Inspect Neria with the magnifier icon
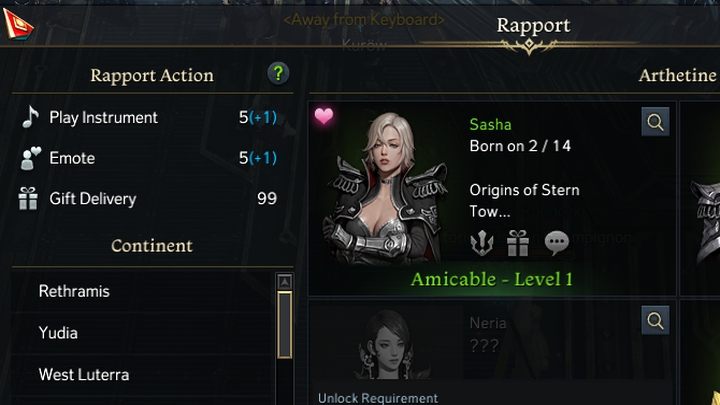Screen dimensions: 720x405 point(656,321)
